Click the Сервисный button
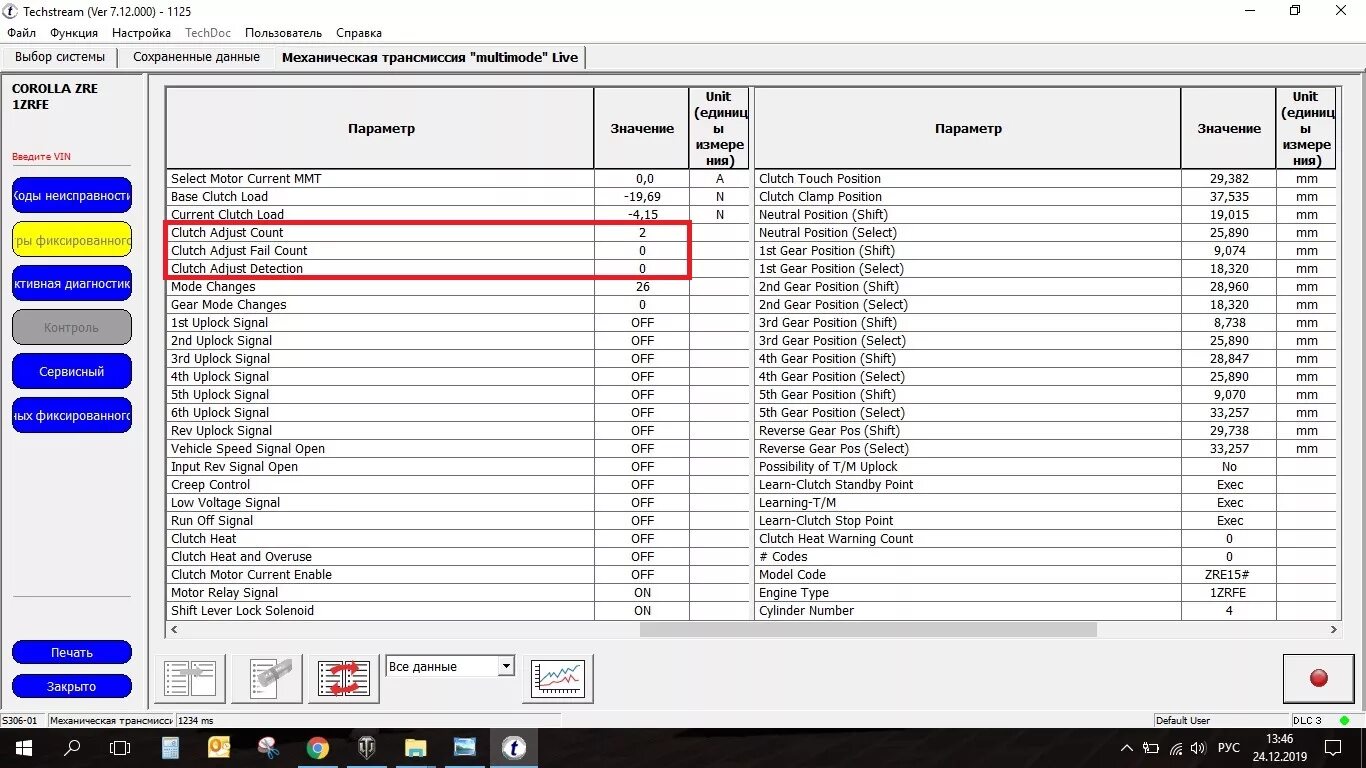 click(x=72, y=371)
